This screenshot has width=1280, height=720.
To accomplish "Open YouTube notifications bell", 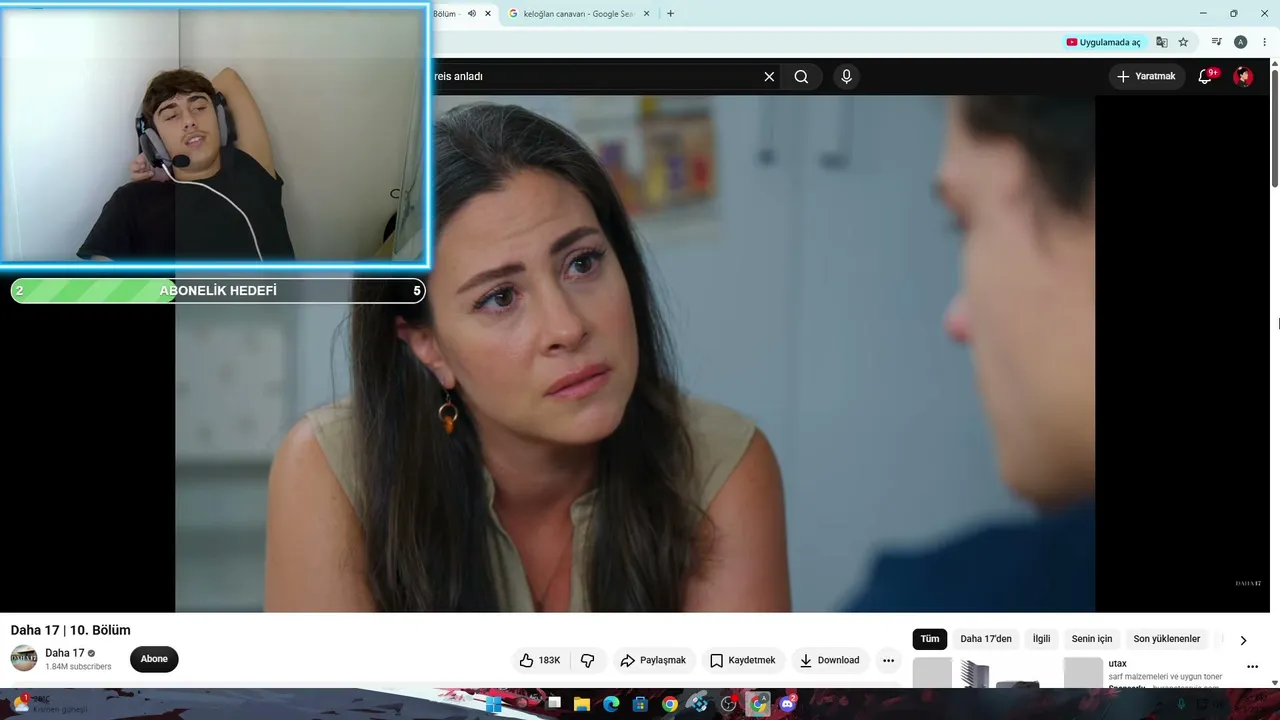I will [1205, 77].
